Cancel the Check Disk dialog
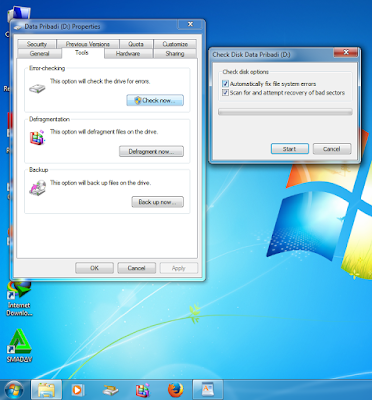 point(332,149)
